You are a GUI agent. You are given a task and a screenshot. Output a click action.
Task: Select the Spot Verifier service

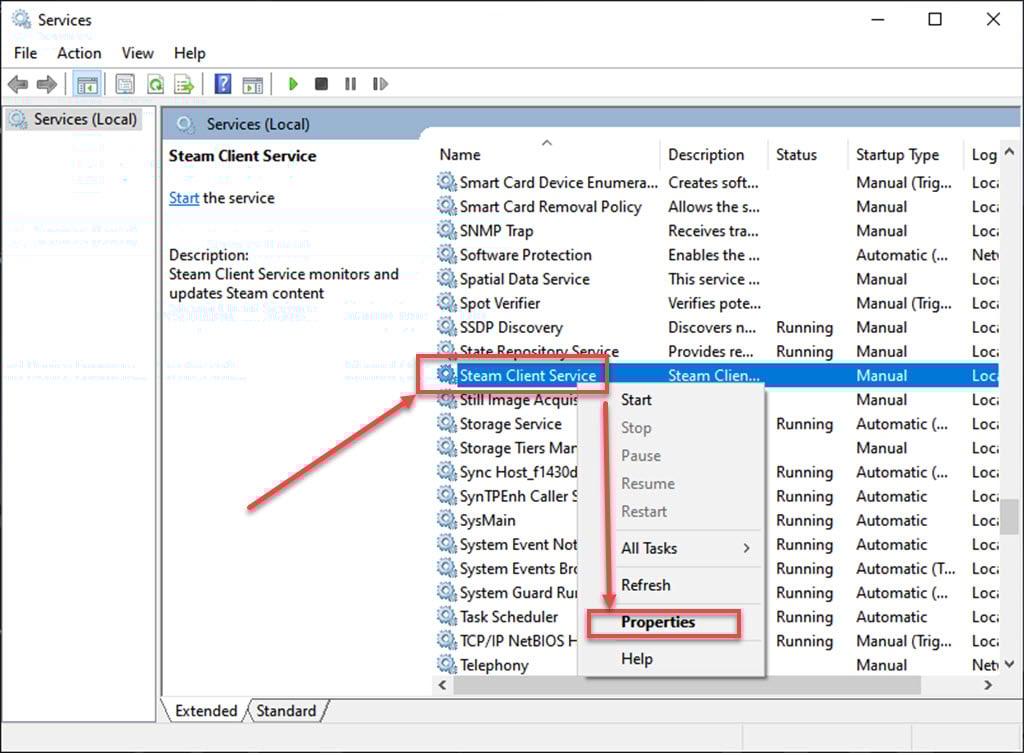click(716, 303)
